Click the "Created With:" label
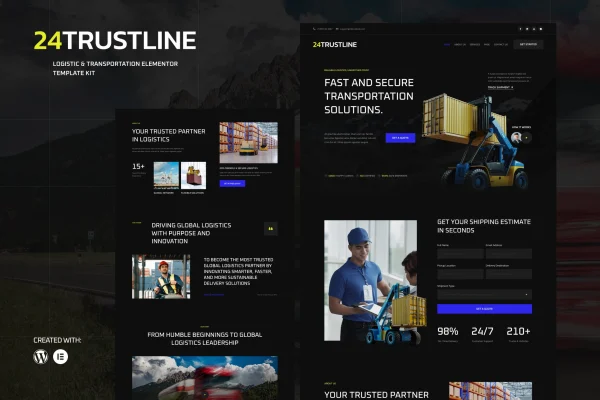The width and height of the screenshot is (600, 400). [x=57, y=340]
